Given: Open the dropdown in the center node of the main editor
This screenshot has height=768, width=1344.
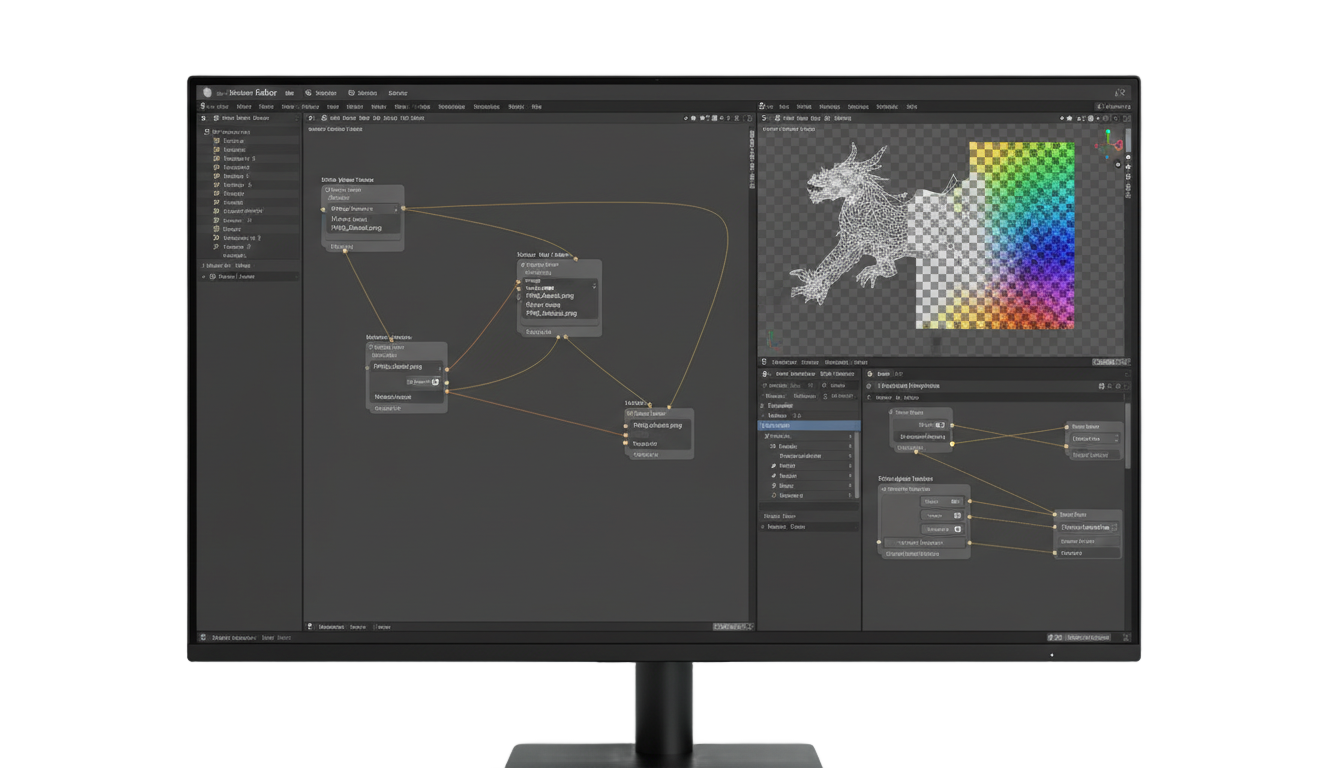Looking at the screenshot, I should [559, 289].
